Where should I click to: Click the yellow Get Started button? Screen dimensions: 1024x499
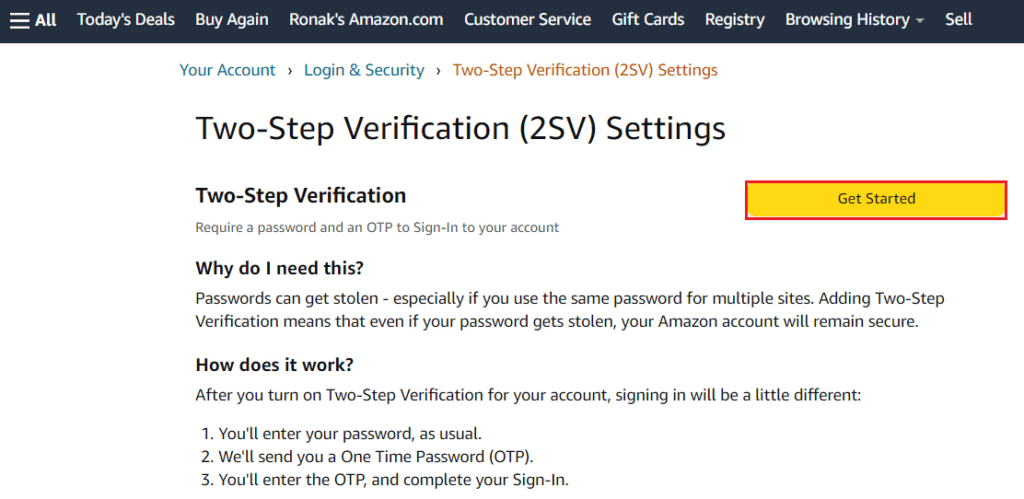876,199
